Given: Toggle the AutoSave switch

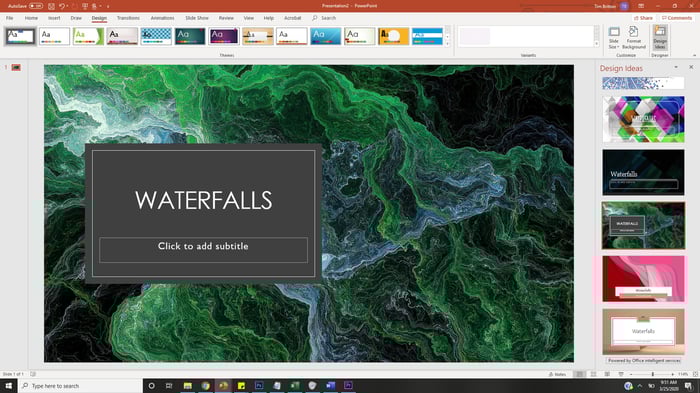Looking at the screenshot, I should point(36,6).
